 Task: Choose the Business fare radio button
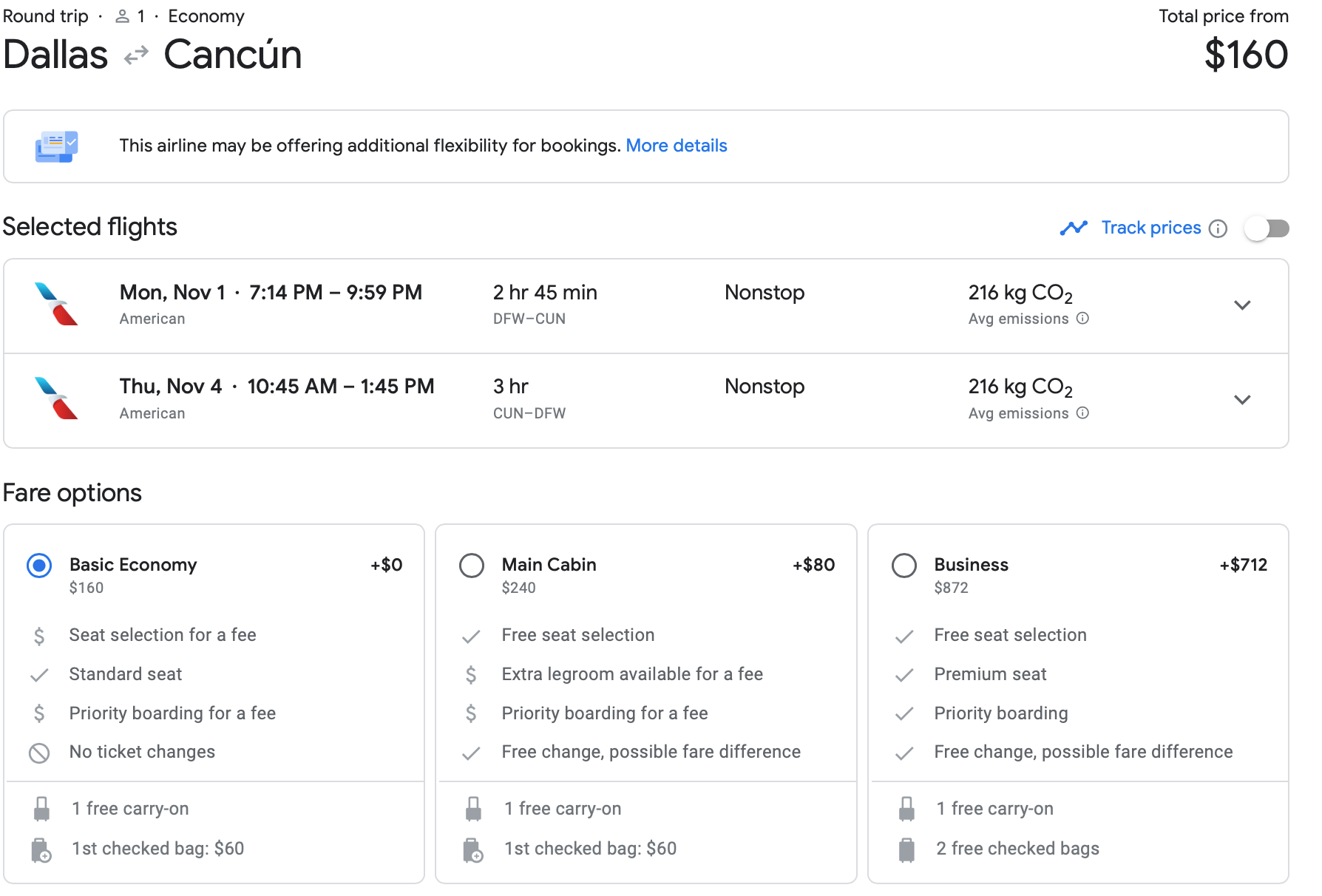[904, 566]
